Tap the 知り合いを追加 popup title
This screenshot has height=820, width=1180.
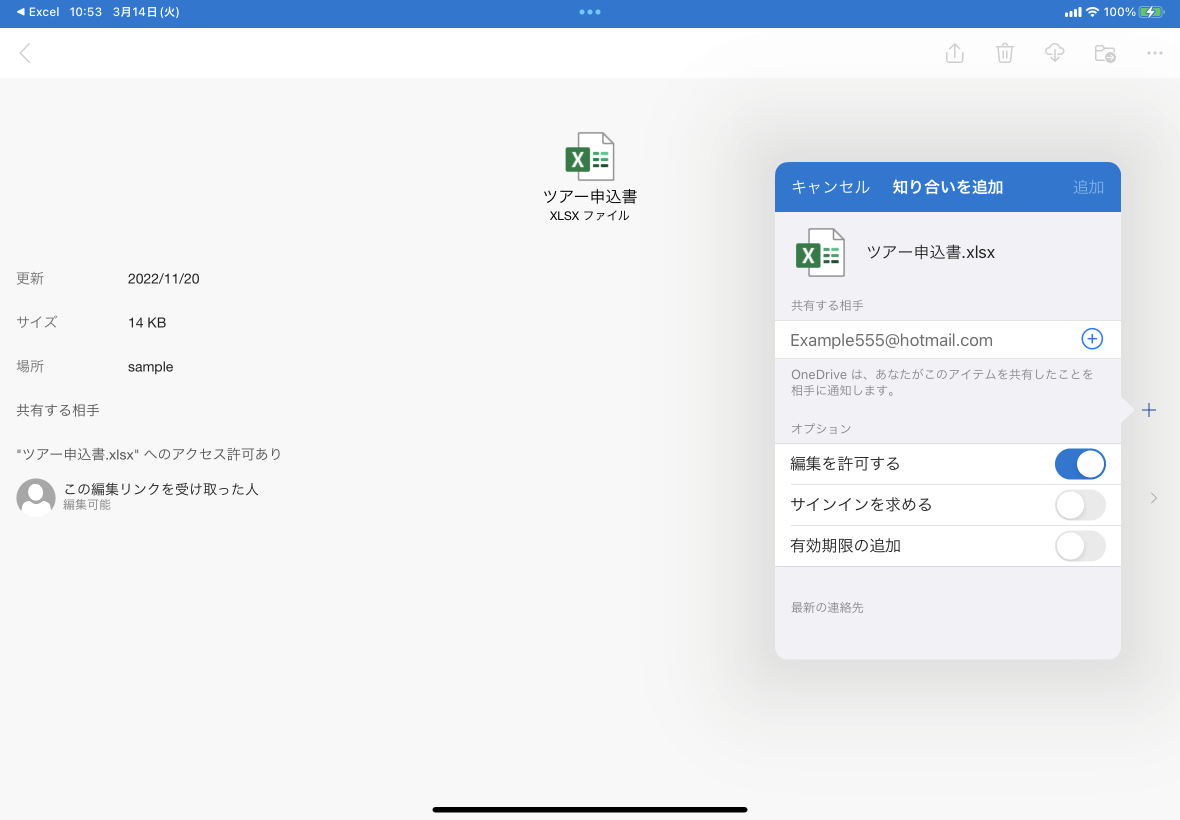pyautogui.click(x=947, y=187)
